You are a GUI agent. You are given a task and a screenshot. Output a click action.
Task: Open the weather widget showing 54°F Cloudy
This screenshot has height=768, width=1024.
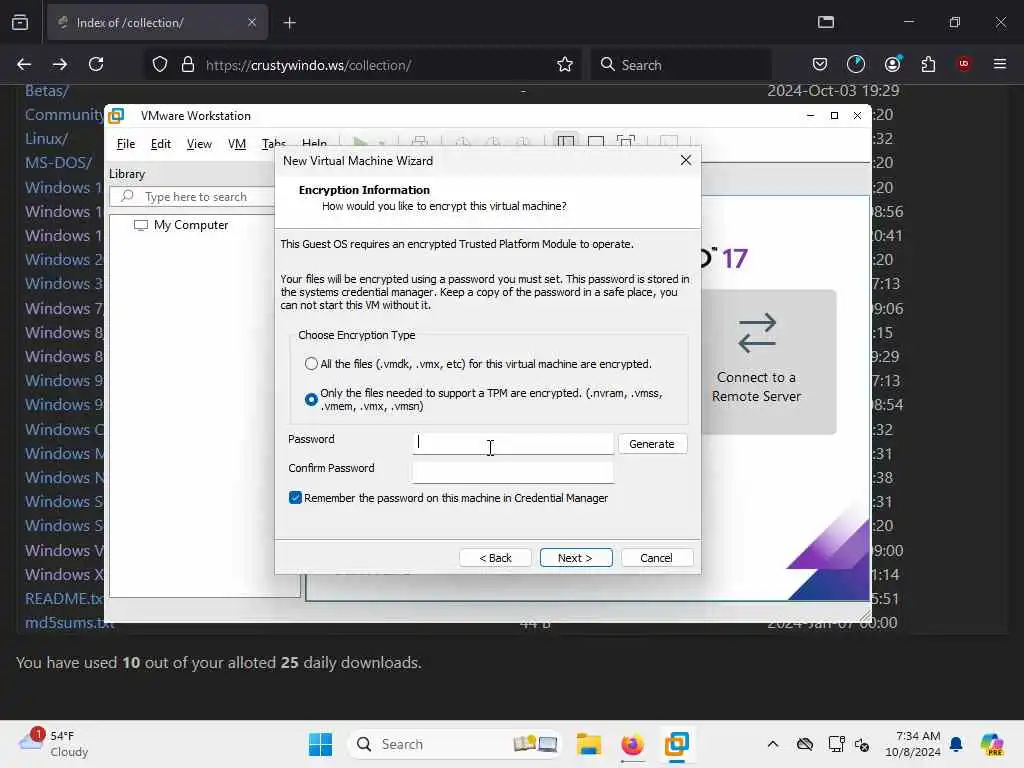(x=54, y=744)
